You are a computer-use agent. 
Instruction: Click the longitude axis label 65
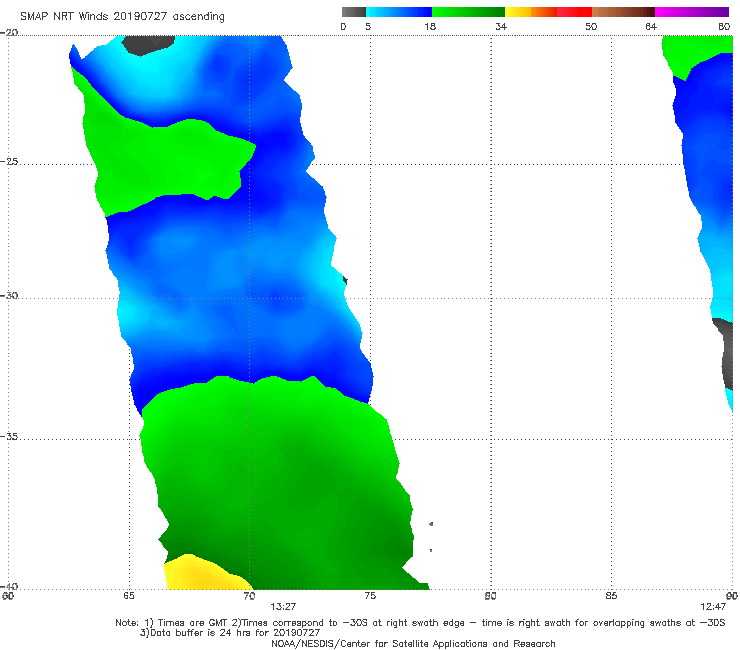(129, 596)
